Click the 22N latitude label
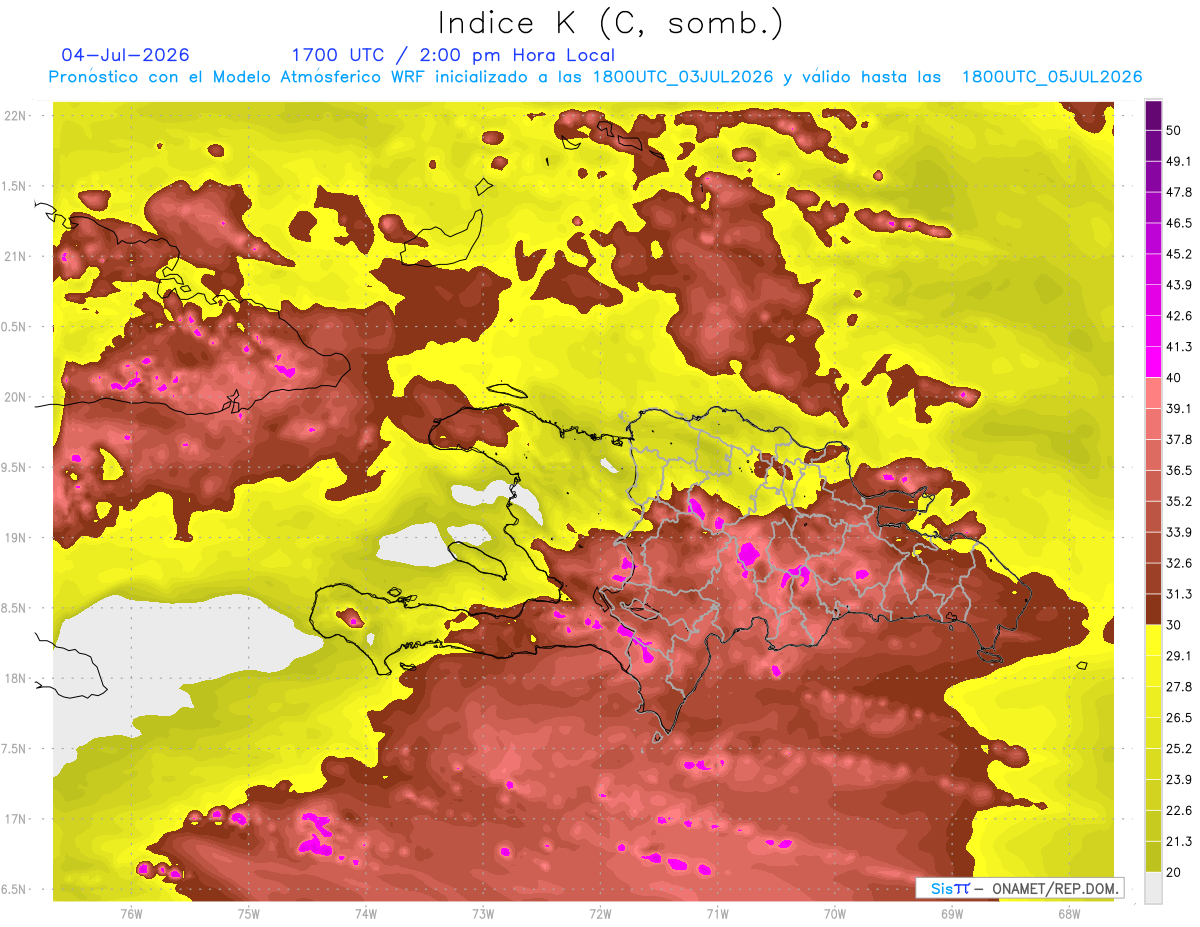 17,115
